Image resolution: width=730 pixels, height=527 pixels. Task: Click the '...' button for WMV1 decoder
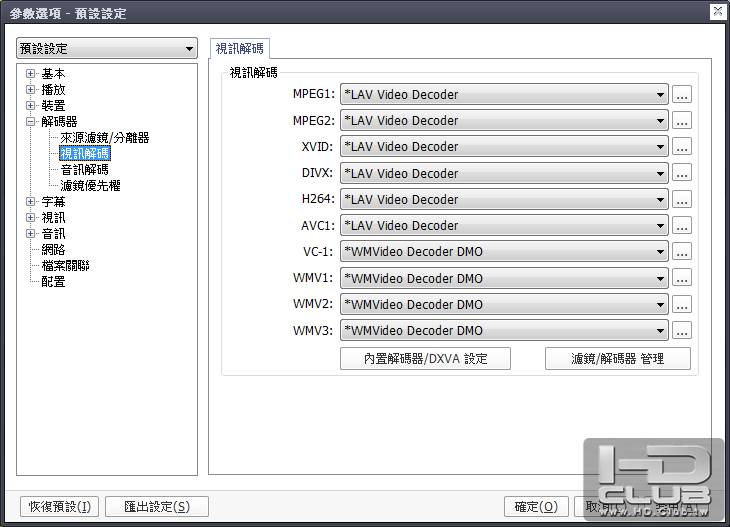[x=682, y=278]
